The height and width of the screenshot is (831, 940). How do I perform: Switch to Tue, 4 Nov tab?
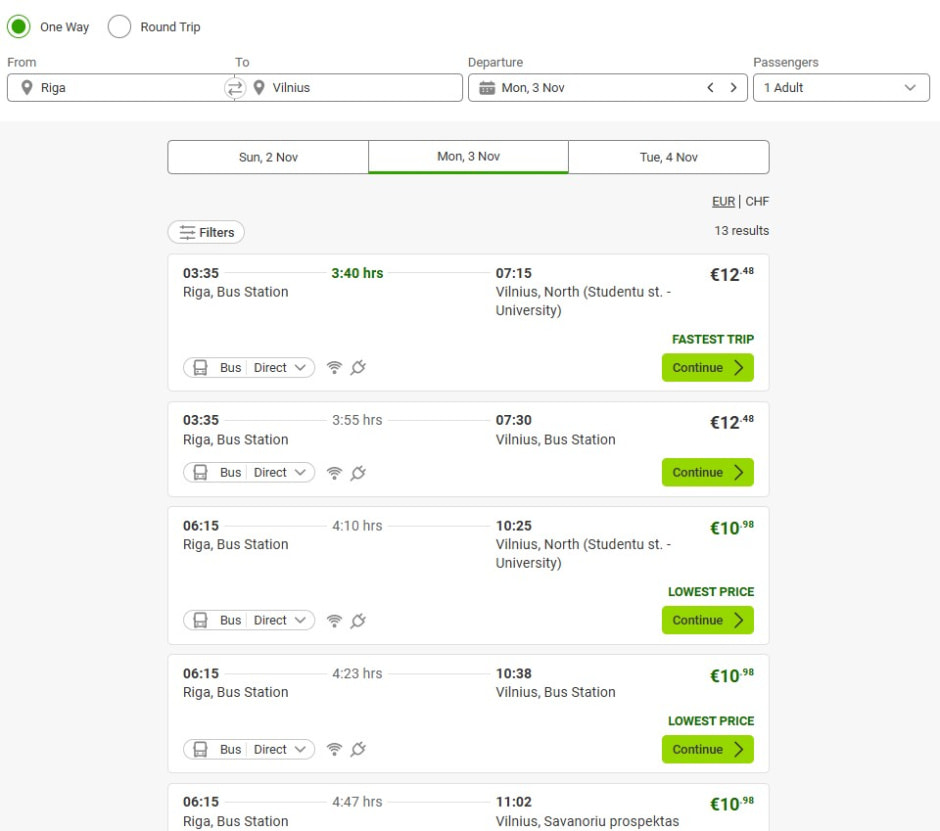click(669, 157)
